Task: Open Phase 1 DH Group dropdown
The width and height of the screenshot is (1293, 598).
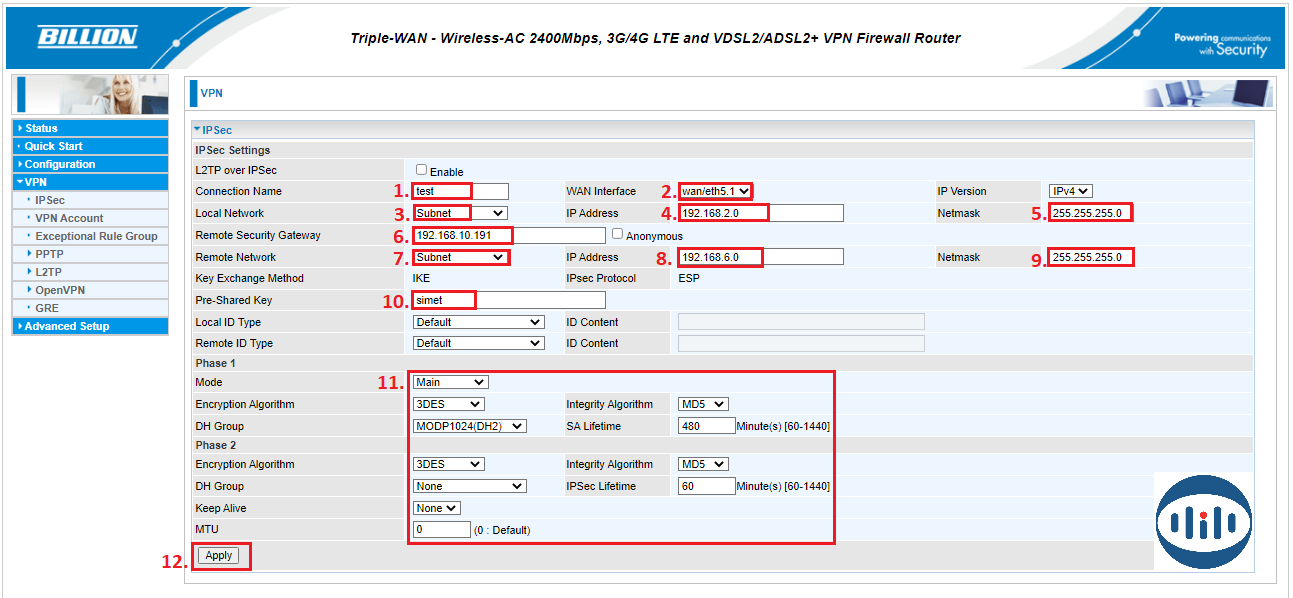Action: [x=469, y=426]
